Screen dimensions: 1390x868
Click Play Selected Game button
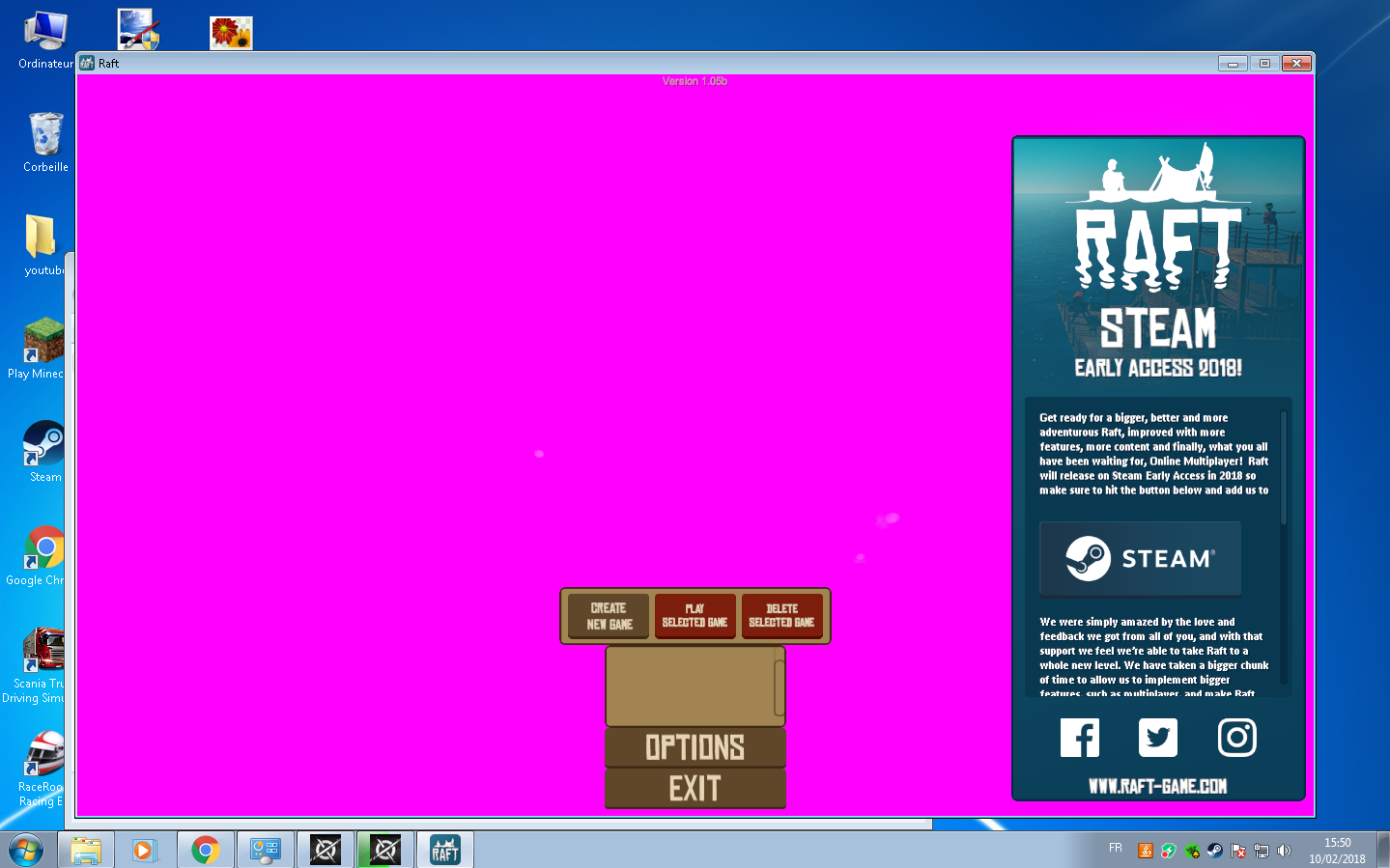695,616
